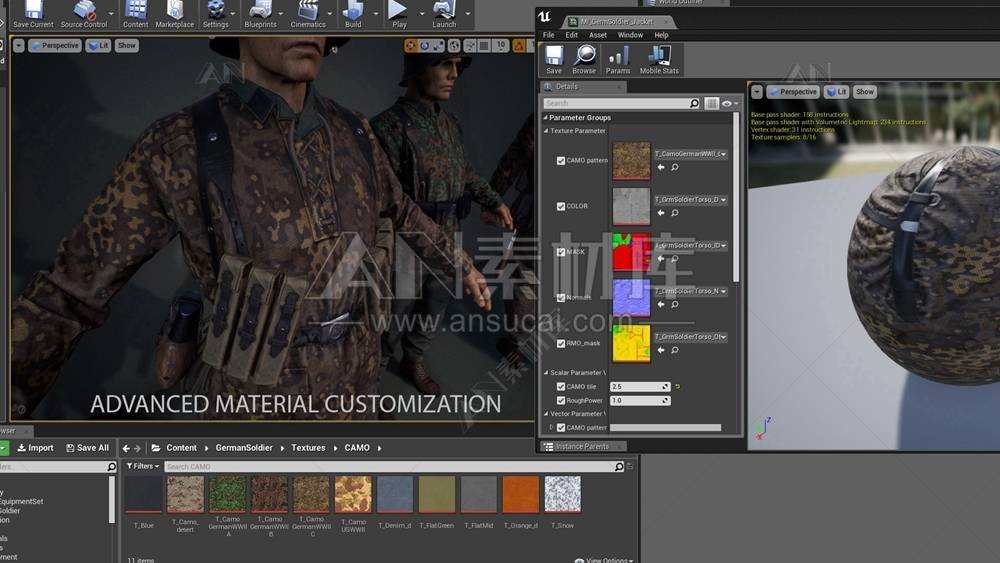Screen dimensions: 1000x563
Task: Click Show button in main viewport
Action: click(127, 45)
